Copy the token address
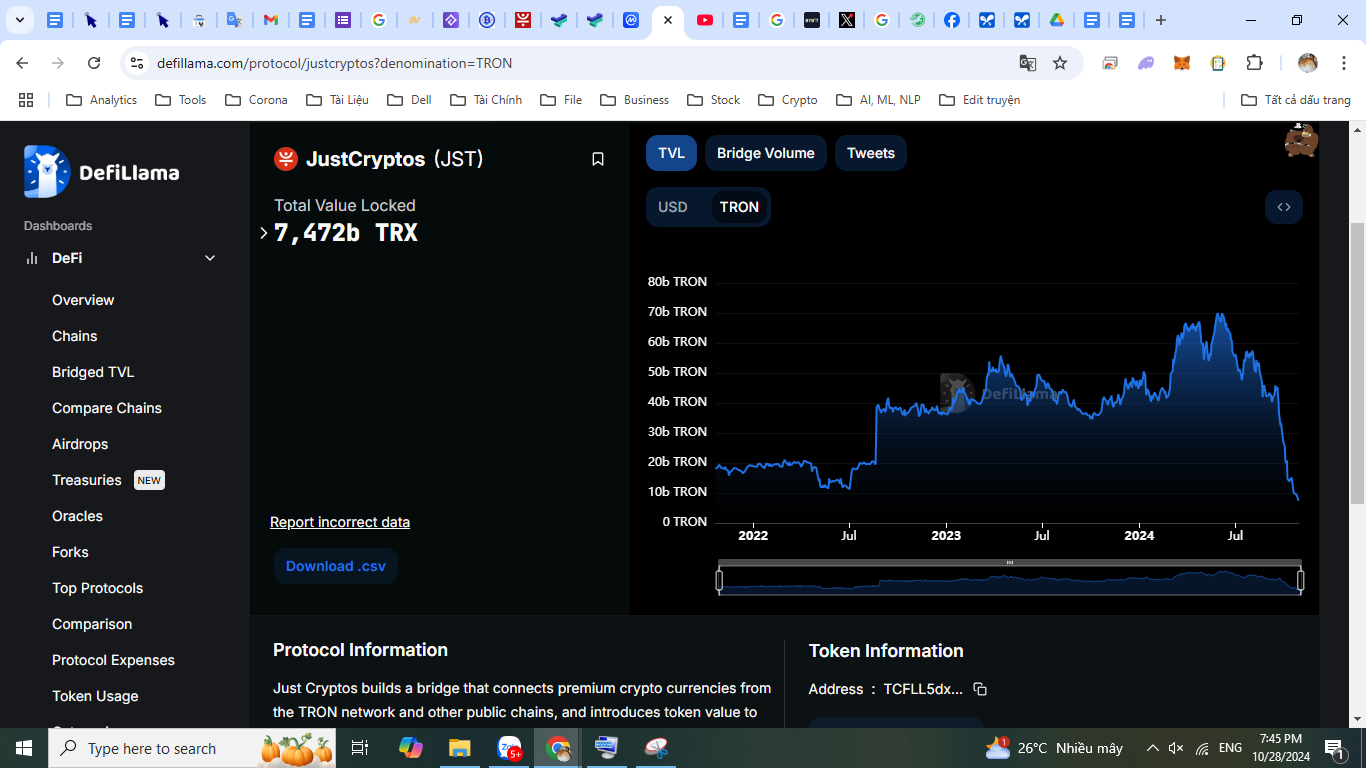Image resolution: width=1366 pixels, height=768 pixels. 980,689
